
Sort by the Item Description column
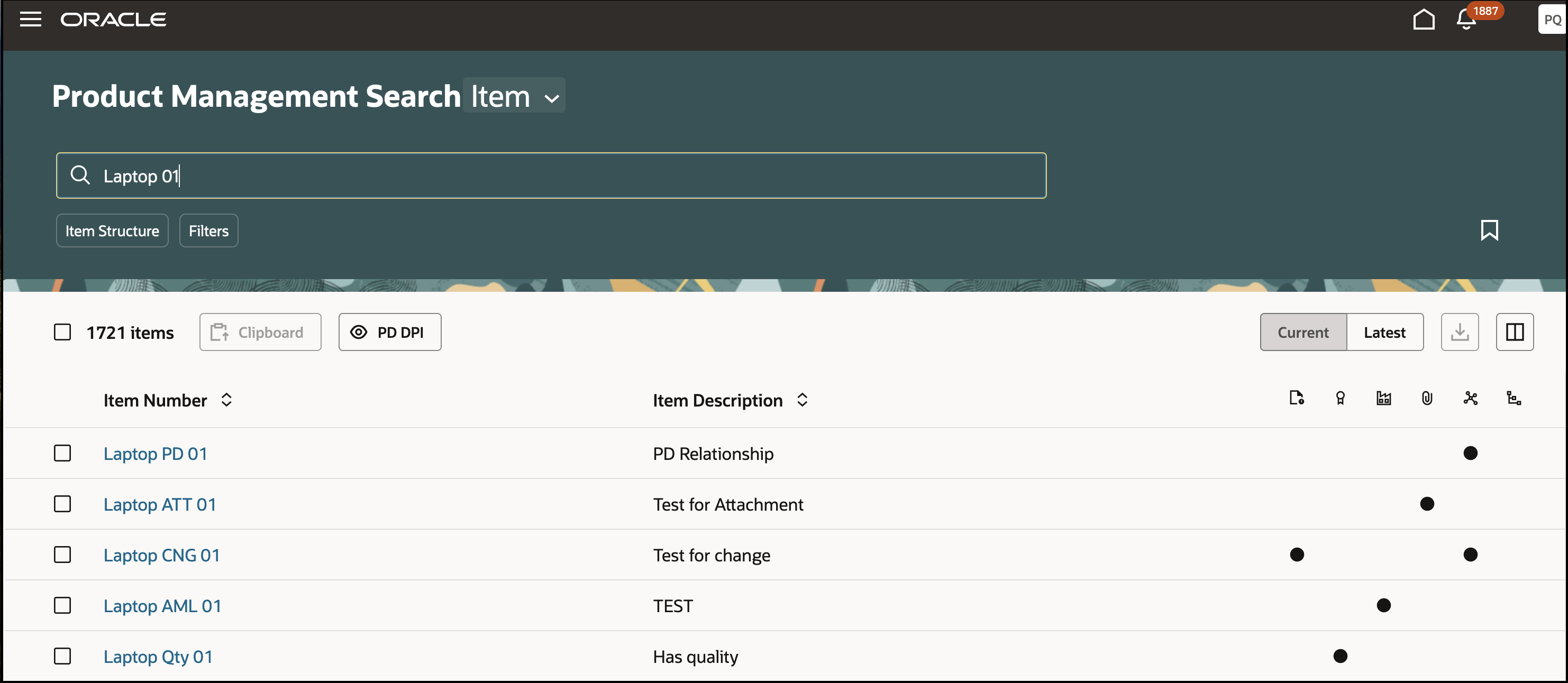click(801, 400)
